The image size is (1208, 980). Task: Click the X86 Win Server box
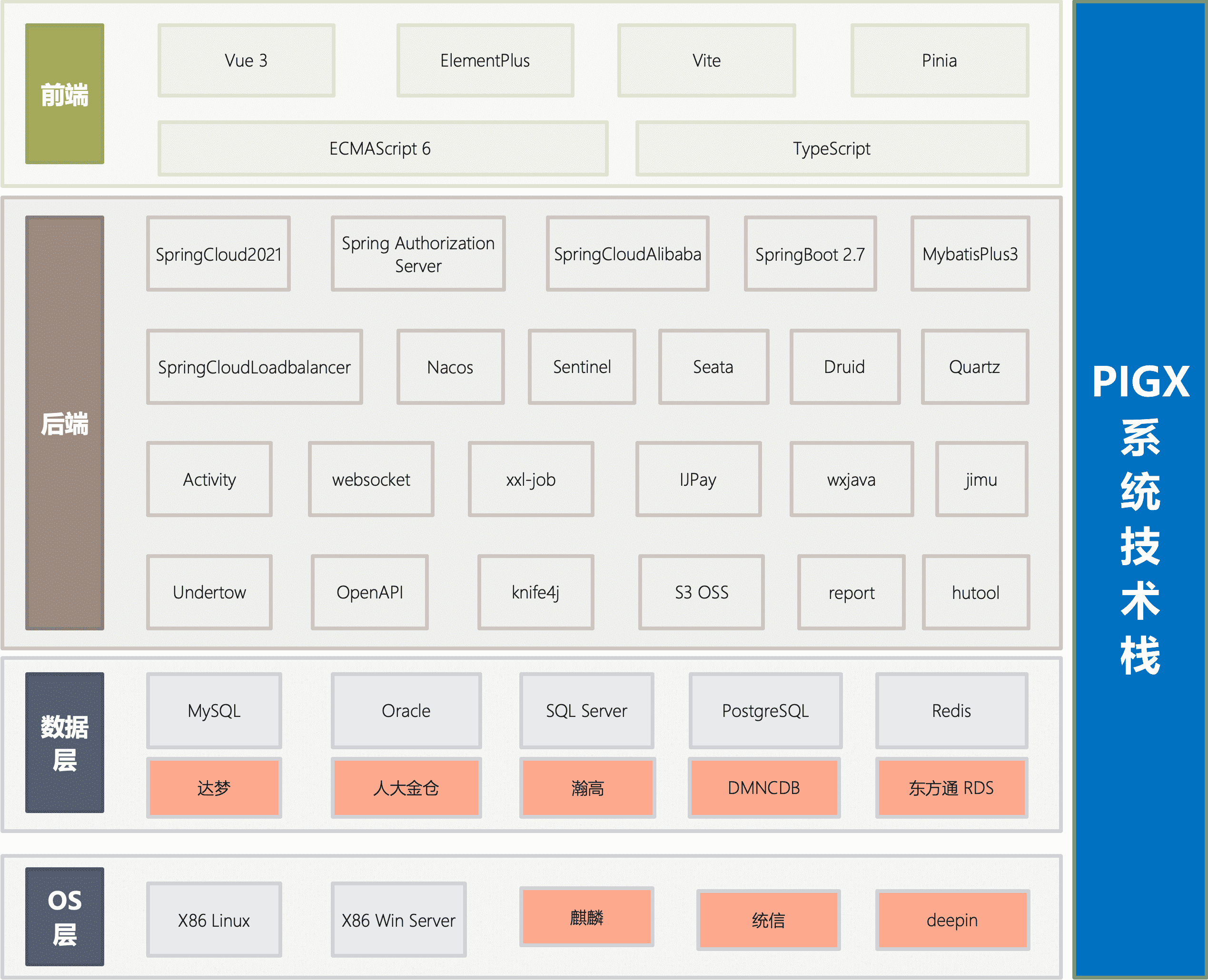tap(399, 920)
